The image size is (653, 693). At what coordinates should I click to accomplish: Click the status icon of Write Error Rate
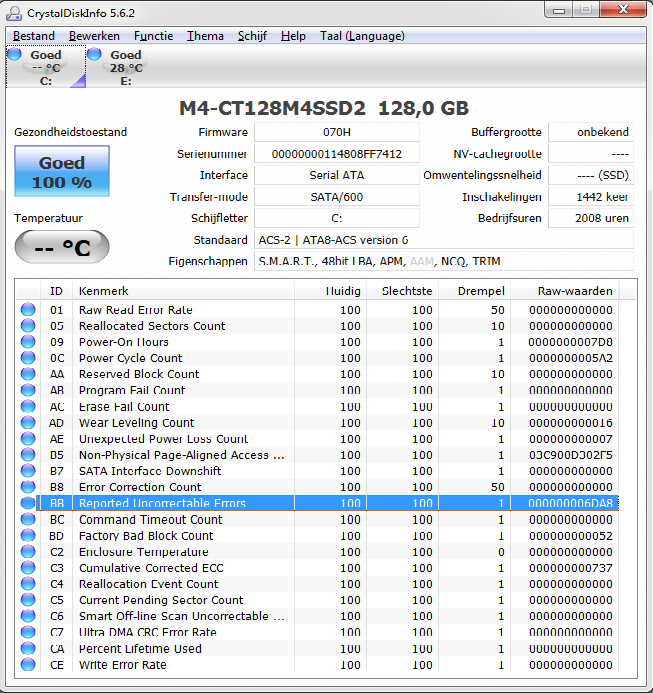coord(28,665)
